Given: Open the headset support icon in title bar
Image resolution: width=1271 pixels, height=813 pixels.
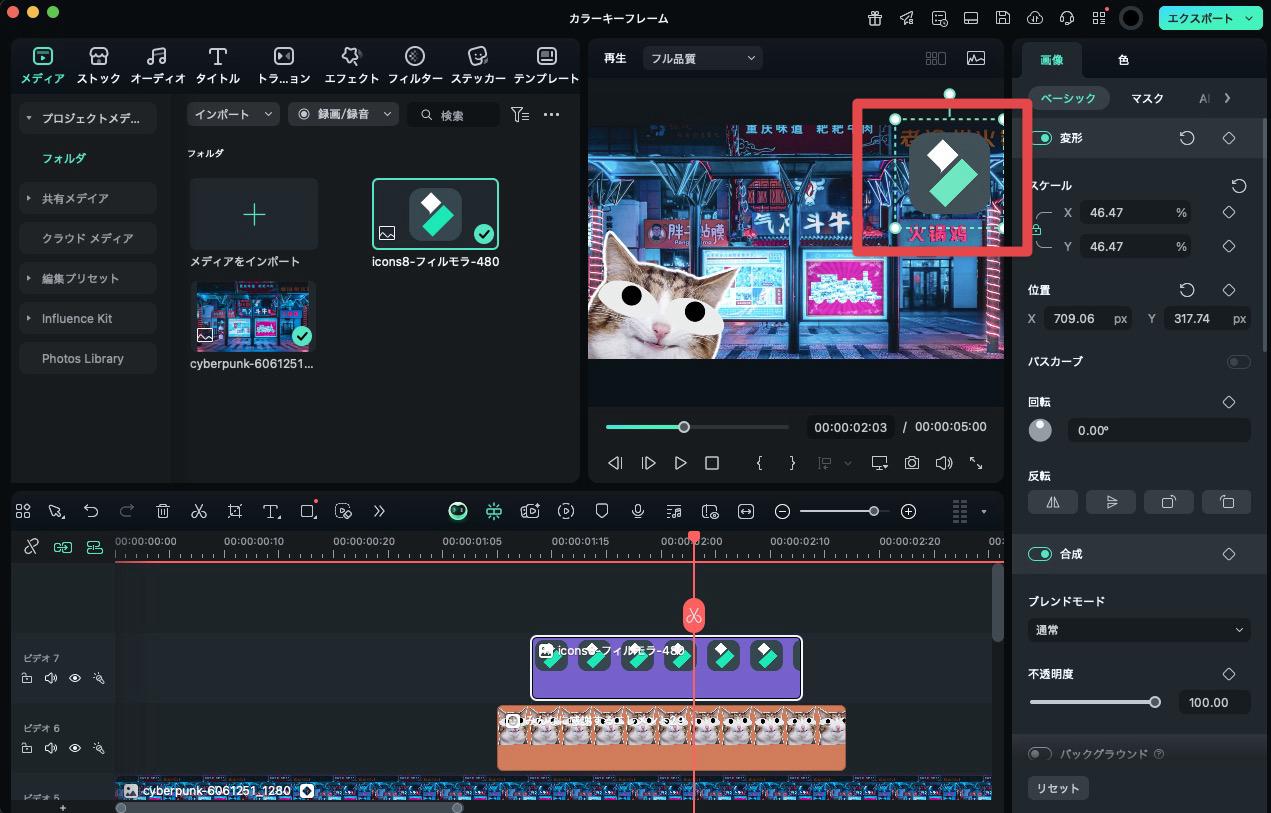Looking at the screenshot, I should [1067, 18].
